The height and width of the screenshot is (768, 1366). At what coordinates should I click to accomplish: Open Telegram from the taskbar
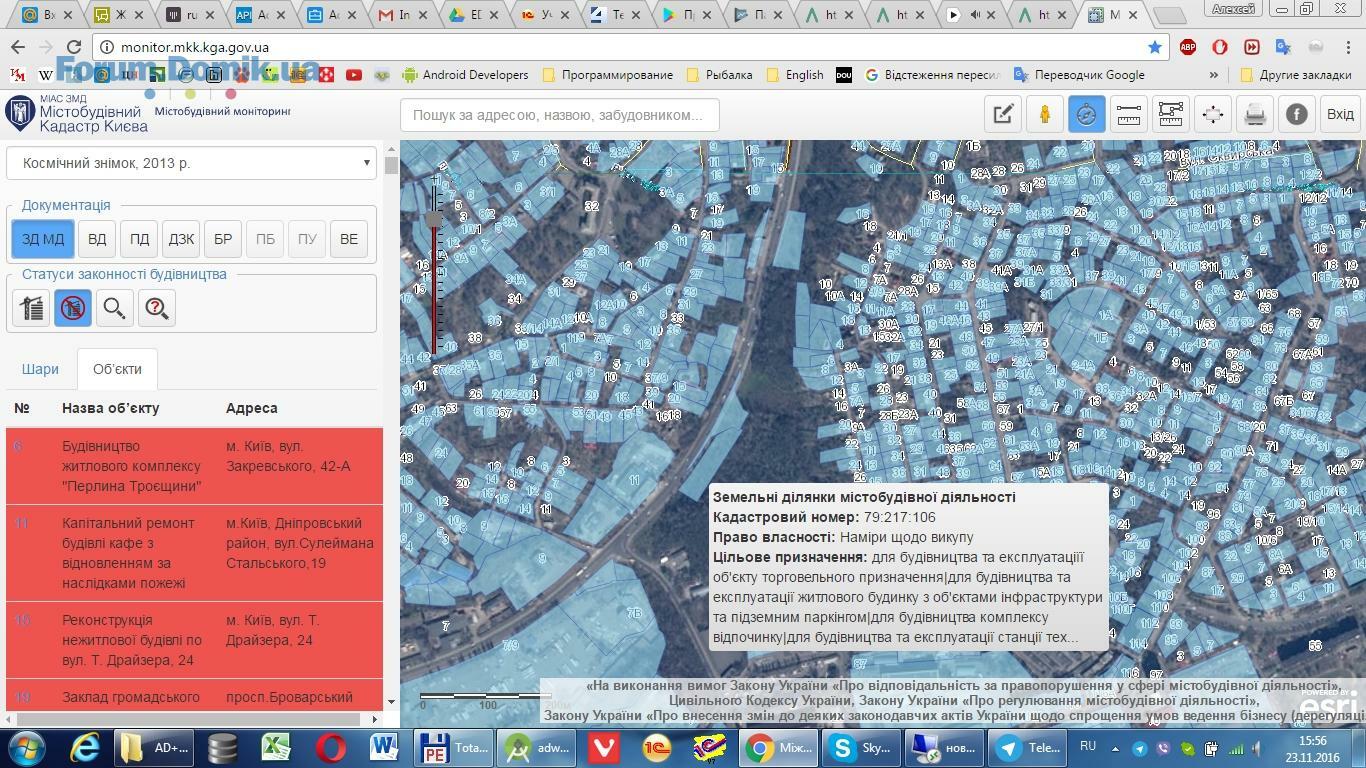tap(1027, 748)
